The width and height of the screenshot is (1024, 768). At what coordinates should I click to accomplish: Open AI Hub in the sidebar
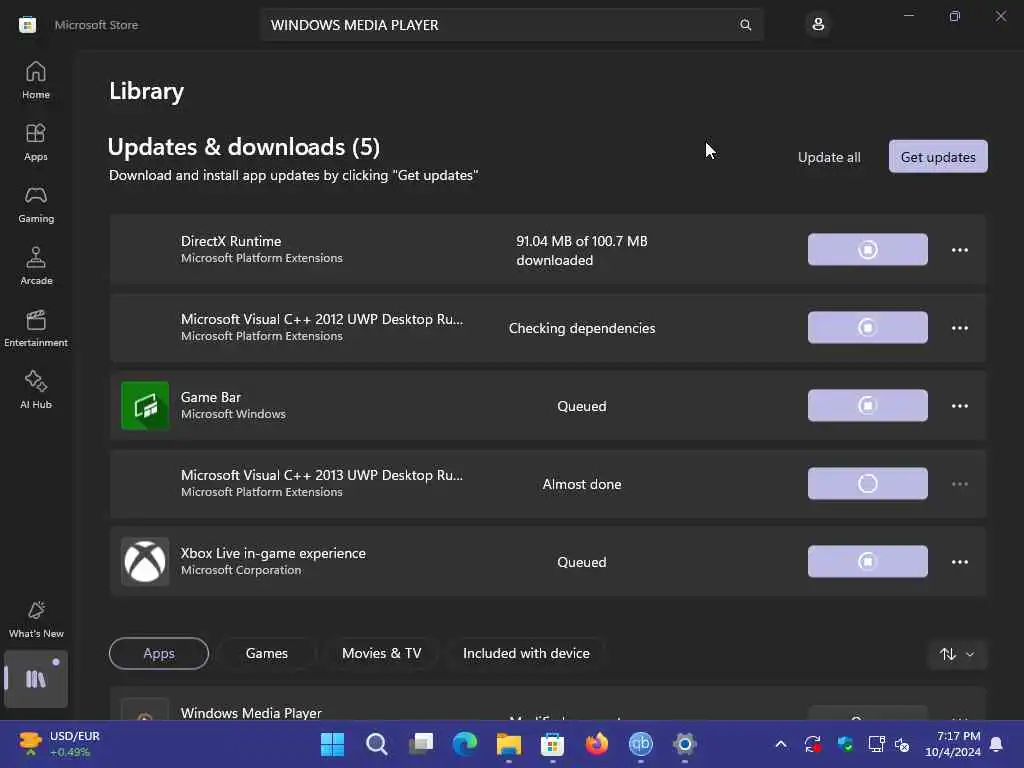pos(36,390)
